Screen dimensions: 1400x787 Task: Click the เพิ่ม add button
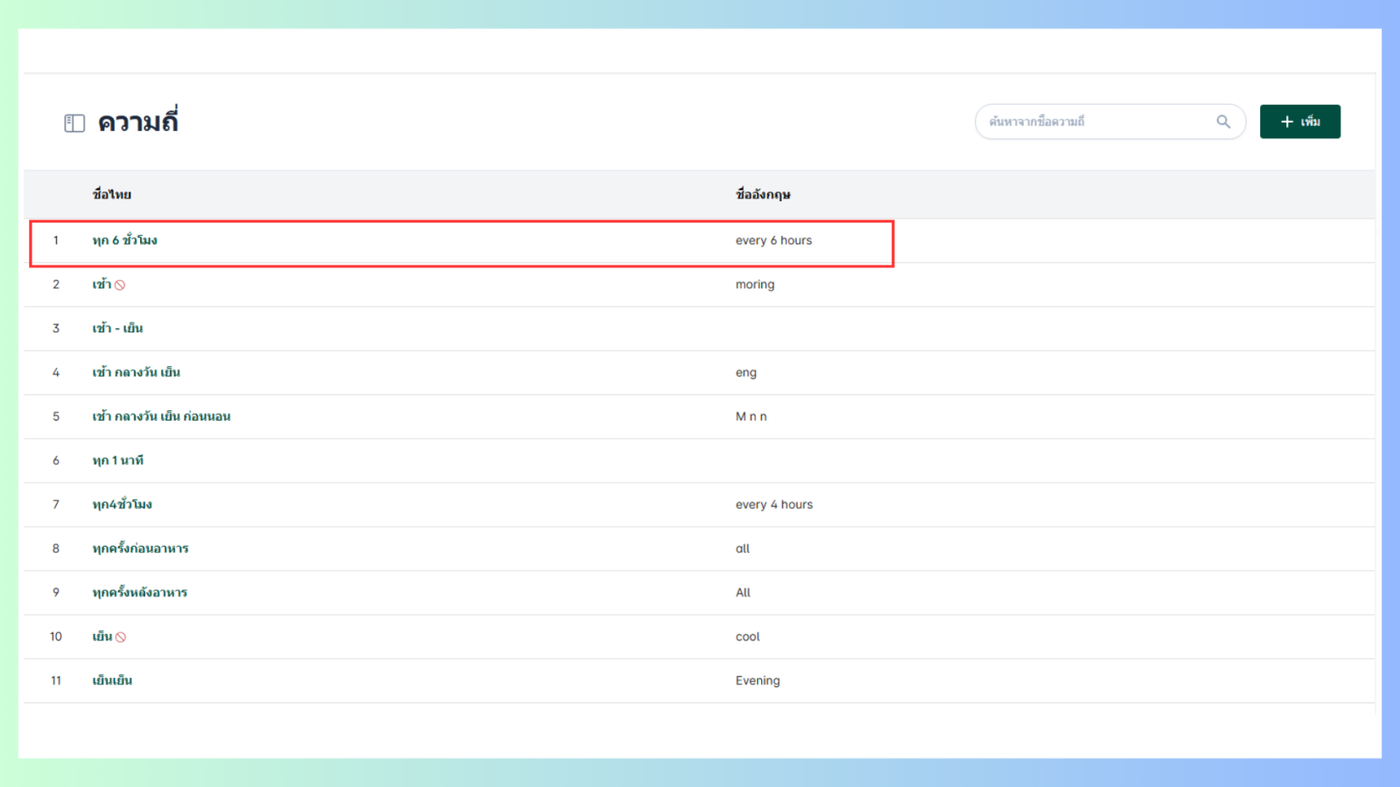click(1300, 122)
